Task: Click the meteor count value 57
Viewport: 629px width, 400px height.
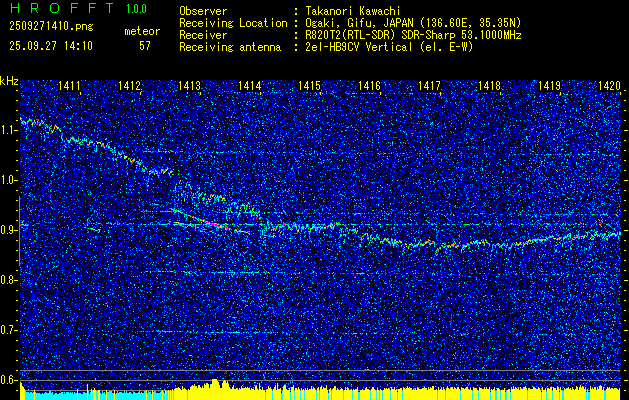Action: click(145, 45)
